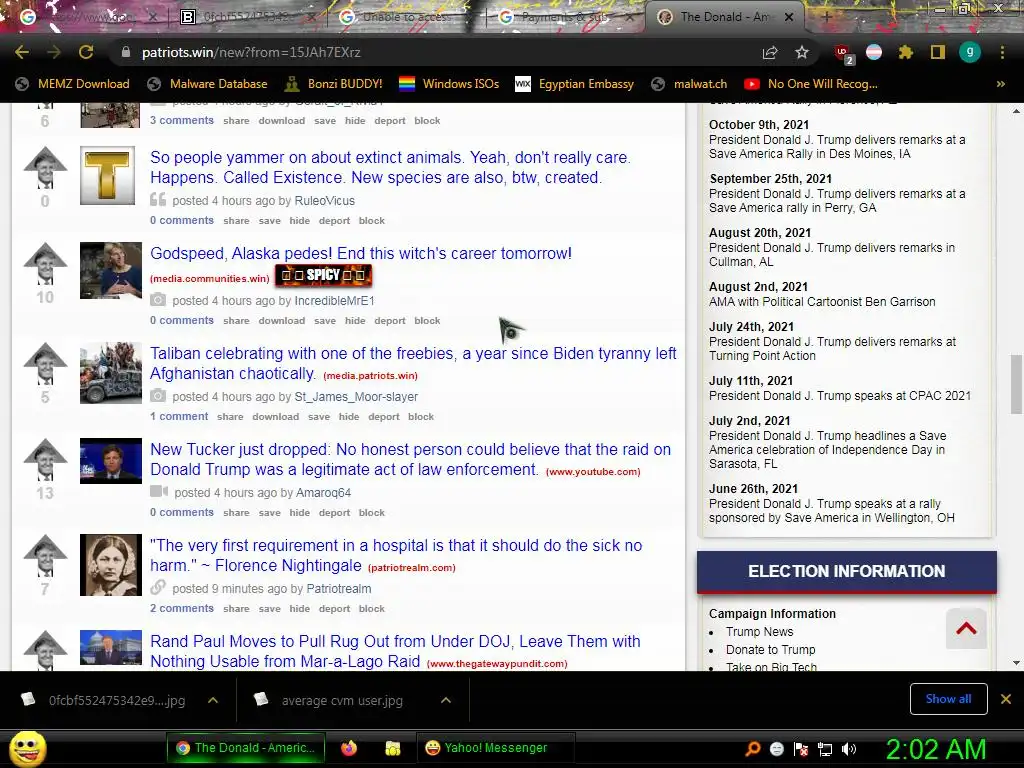Image resolution: width=1024 pixels, height=768 pixels.
Task: Open the MEMZ Download bookmark
Action: 72,84
